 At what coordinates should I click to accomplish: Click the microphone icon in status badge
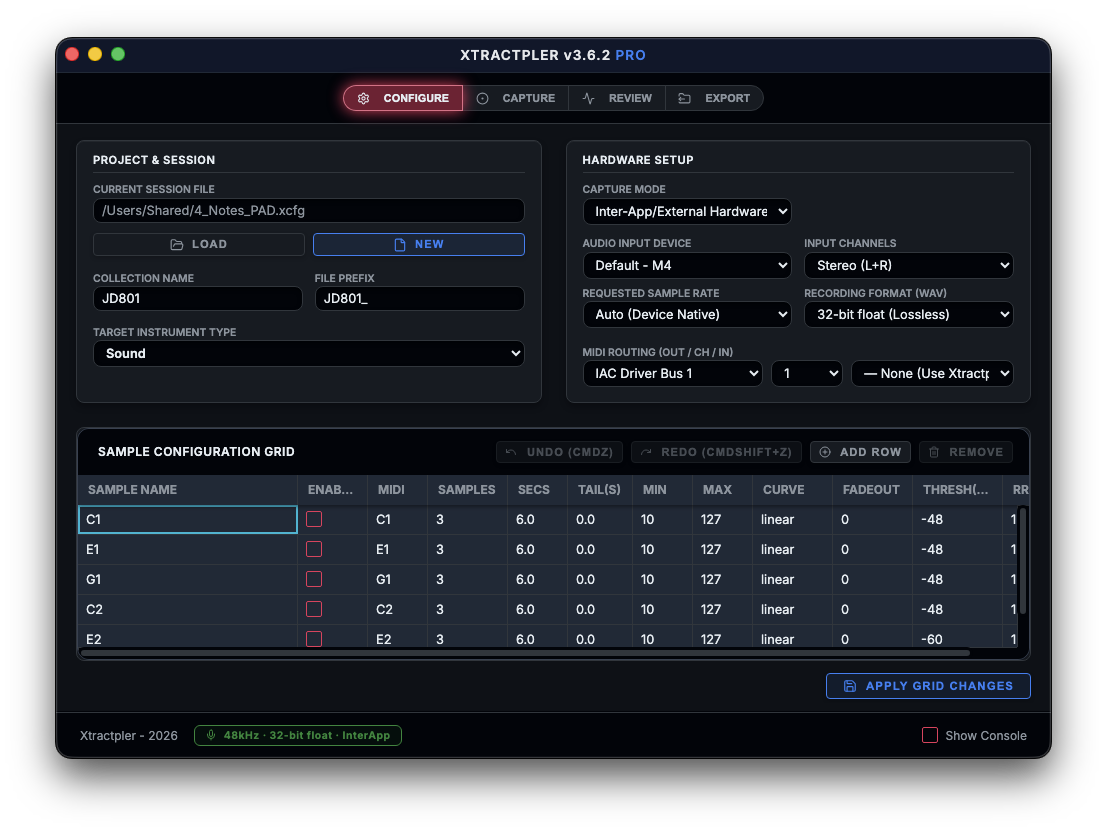click(210, 735)
